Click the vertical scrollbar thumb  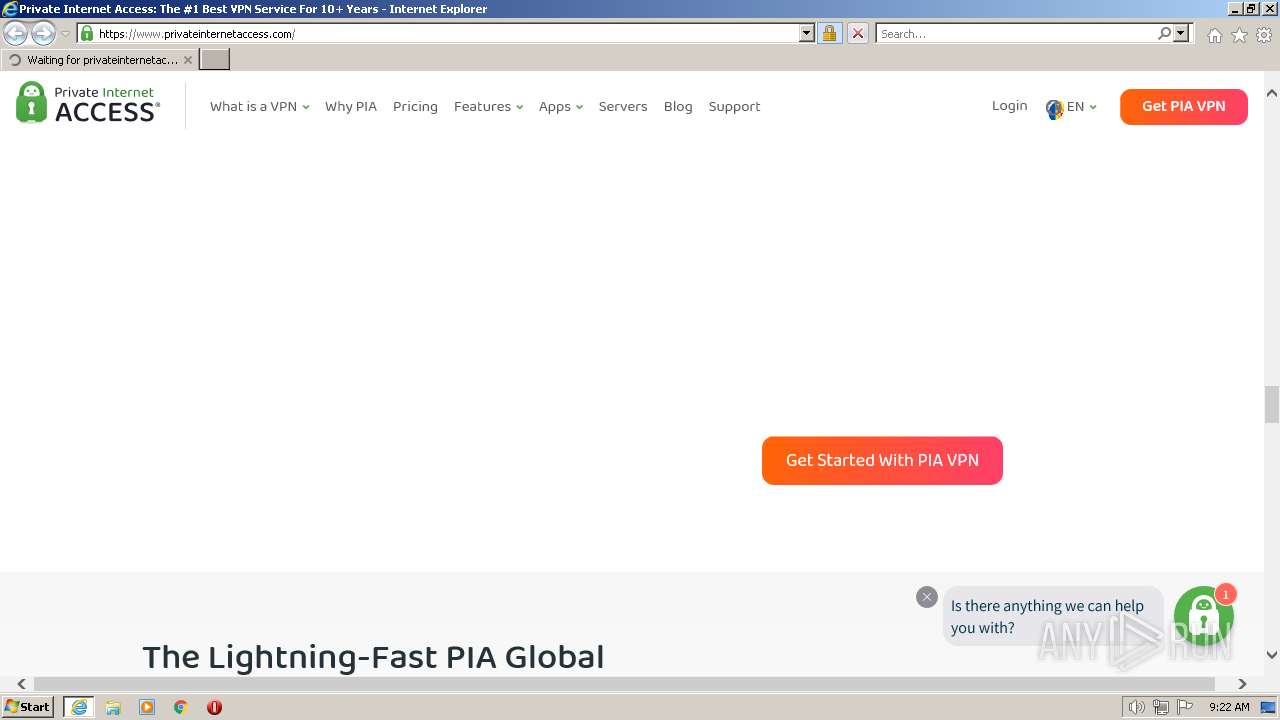[x=1272, y=404]
